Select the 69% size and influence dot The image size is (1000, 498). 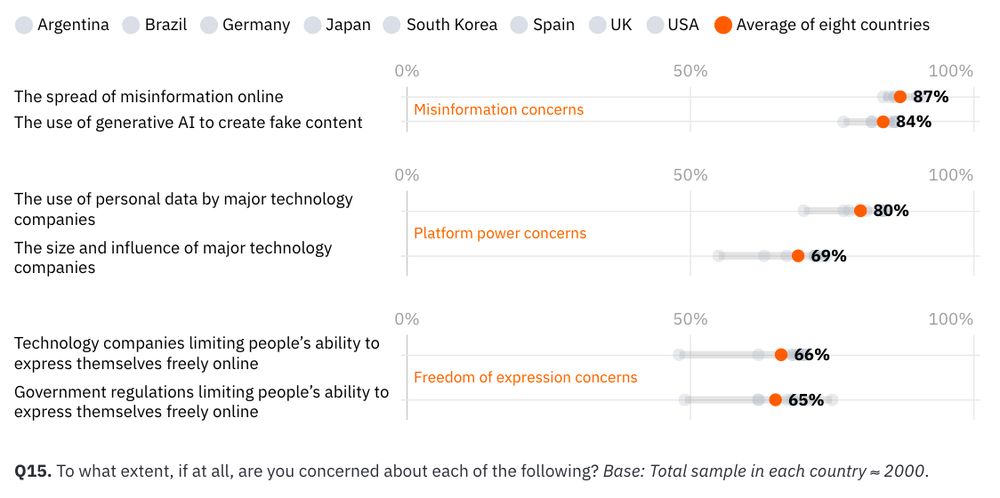pyautogui.click(x=798, y=256)
